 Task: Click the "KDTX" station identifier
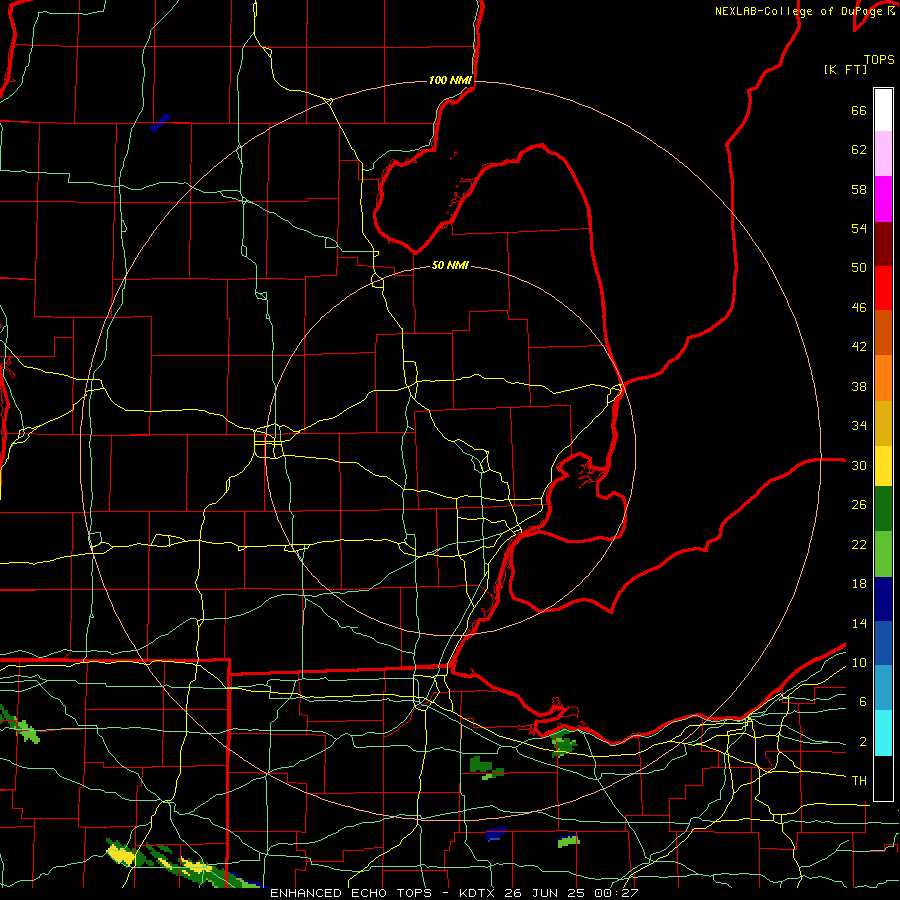click(476, 893)
